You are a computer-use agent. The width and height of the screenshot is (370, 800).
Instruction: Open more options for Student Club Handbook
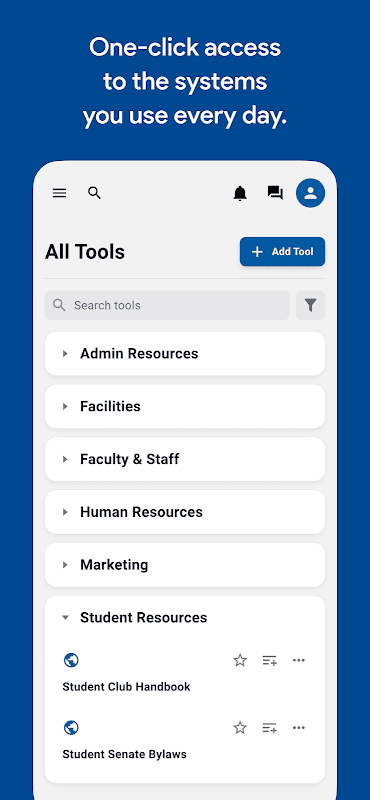(299, 660)
